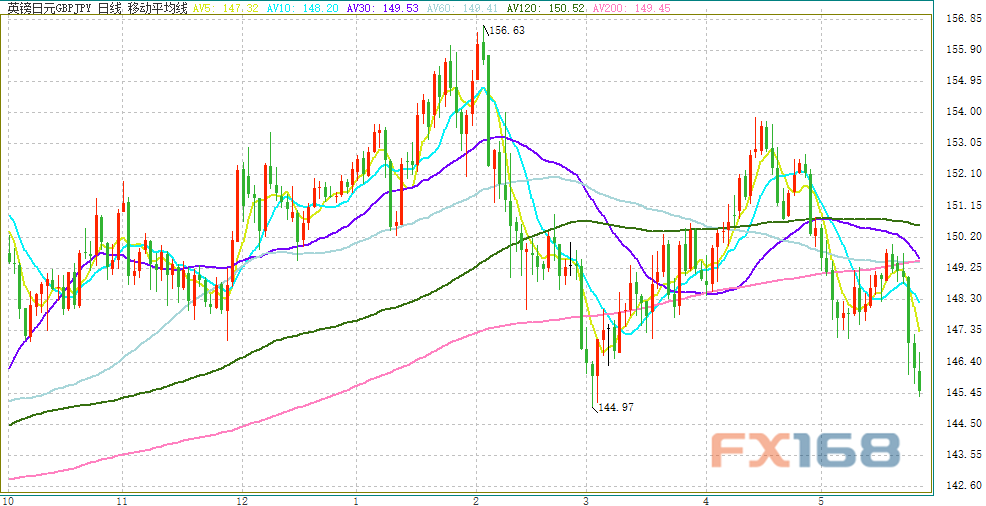Select month 11 on the time axis

click(122, 498)
